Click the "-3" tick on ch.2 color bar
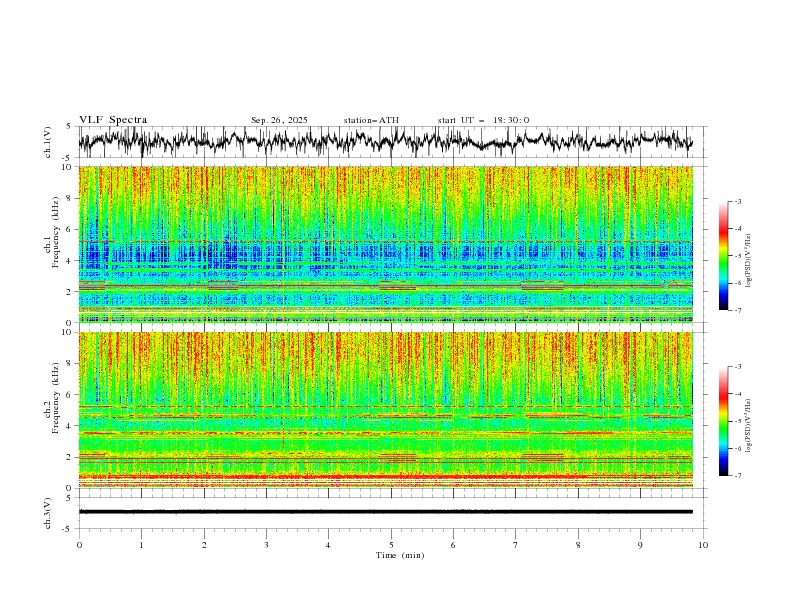792x612 pixels. [738, 367]
